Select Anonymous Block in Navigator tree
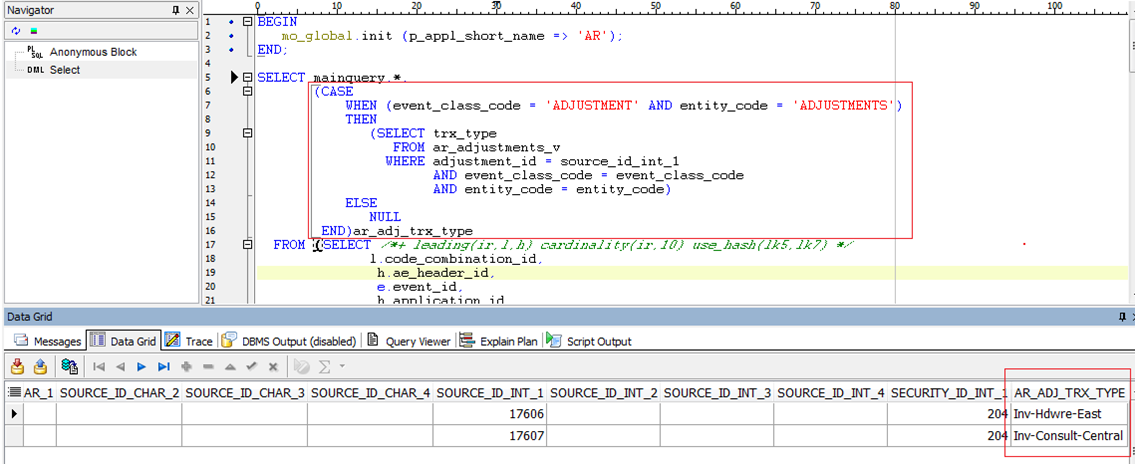The height and width of the screenshot is (464, 1135). coord(93,52)
